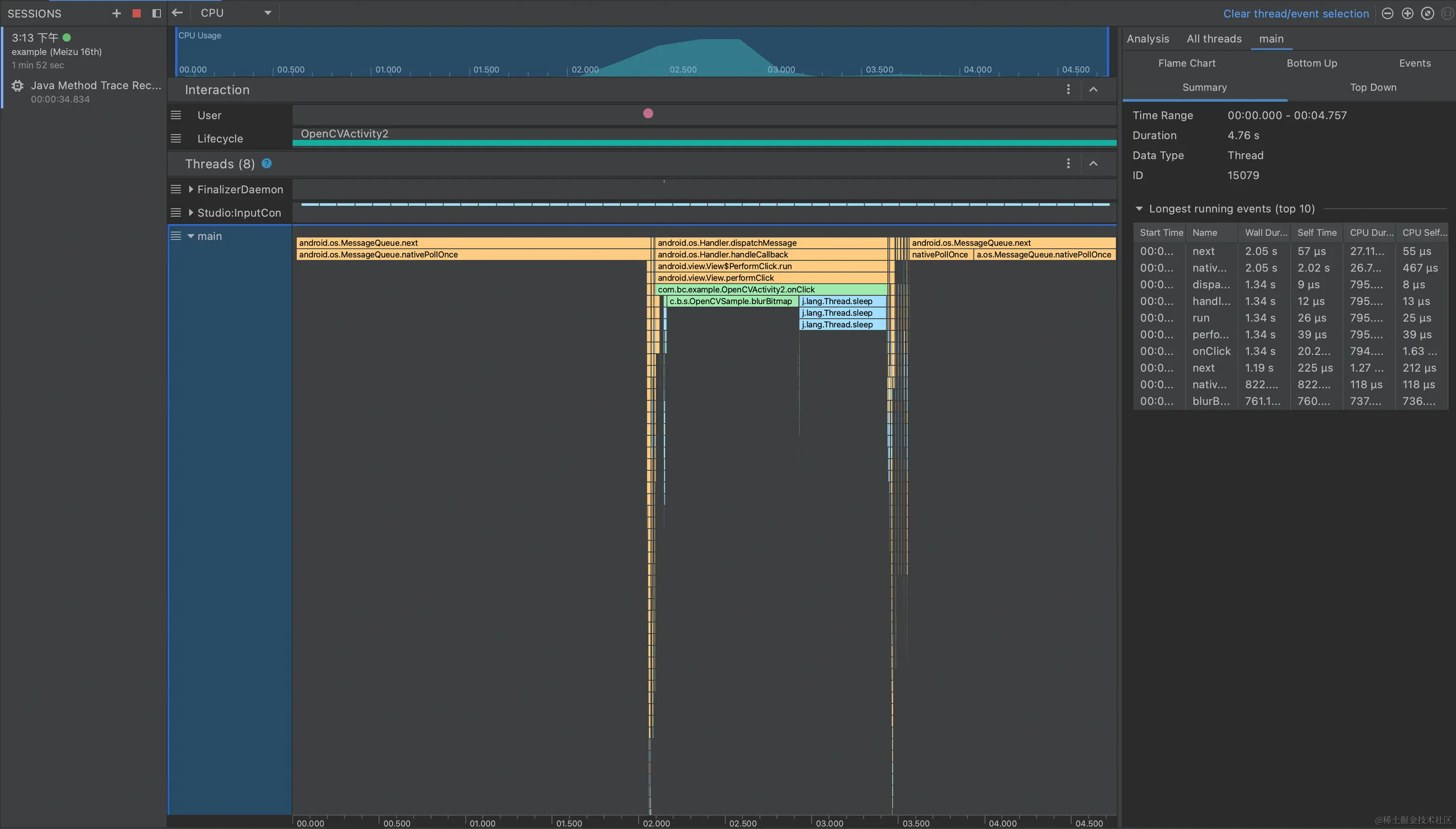Collapse the main thread row
Image resolution: width=1456 pixels, height=829 pixels.
(191, 236)
